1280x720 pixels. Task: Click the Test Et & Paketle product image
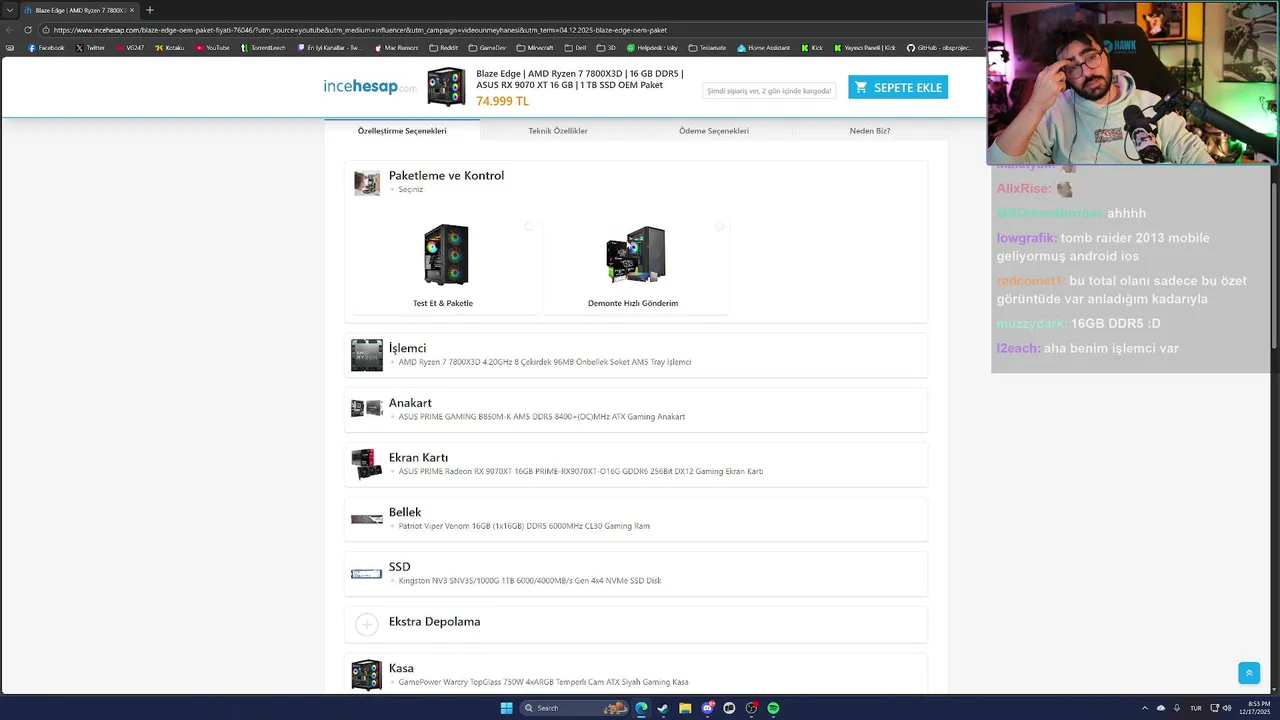point(446,254)
